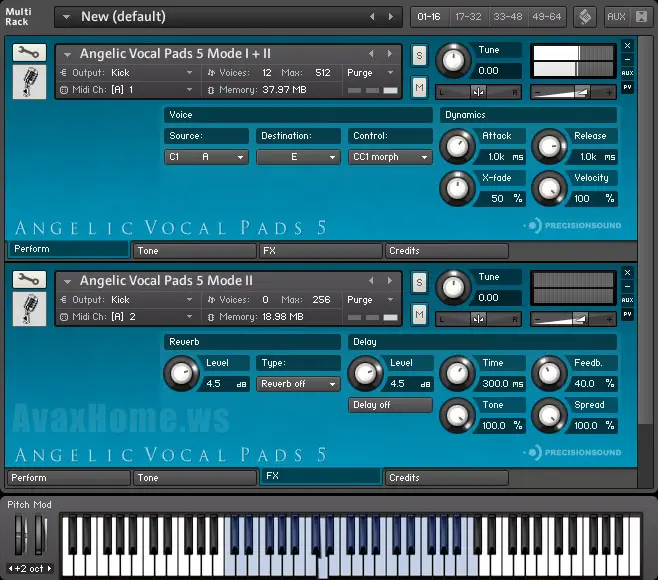Screen dimensions: 658x580
Task: Toggle PV button of Mode I + II instrument
Action: click(x=627, y=87)
